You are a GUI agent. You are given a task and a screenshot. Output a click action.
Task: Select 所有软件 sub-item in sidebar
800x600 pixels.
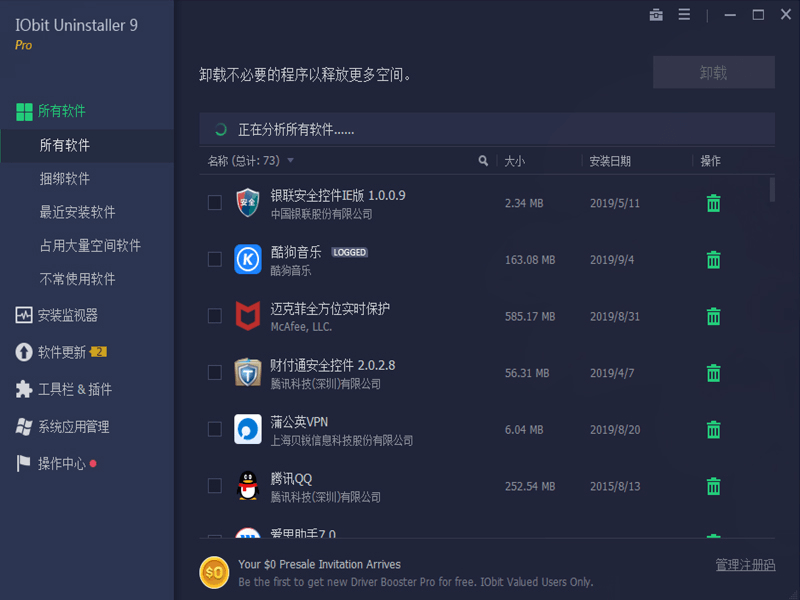[87, 146]
